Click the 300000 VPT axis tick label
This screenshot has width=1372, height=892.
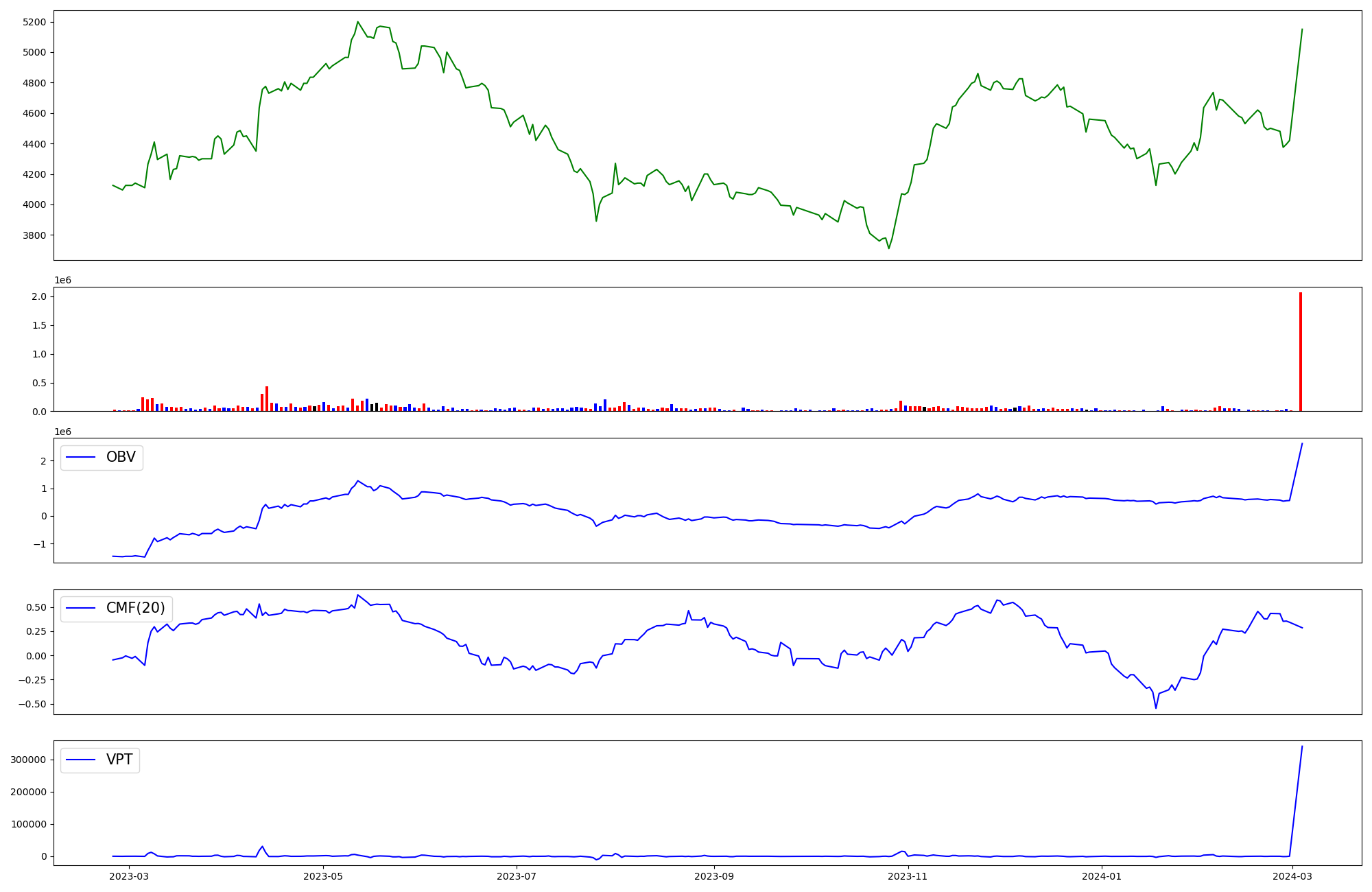point(29,760)
